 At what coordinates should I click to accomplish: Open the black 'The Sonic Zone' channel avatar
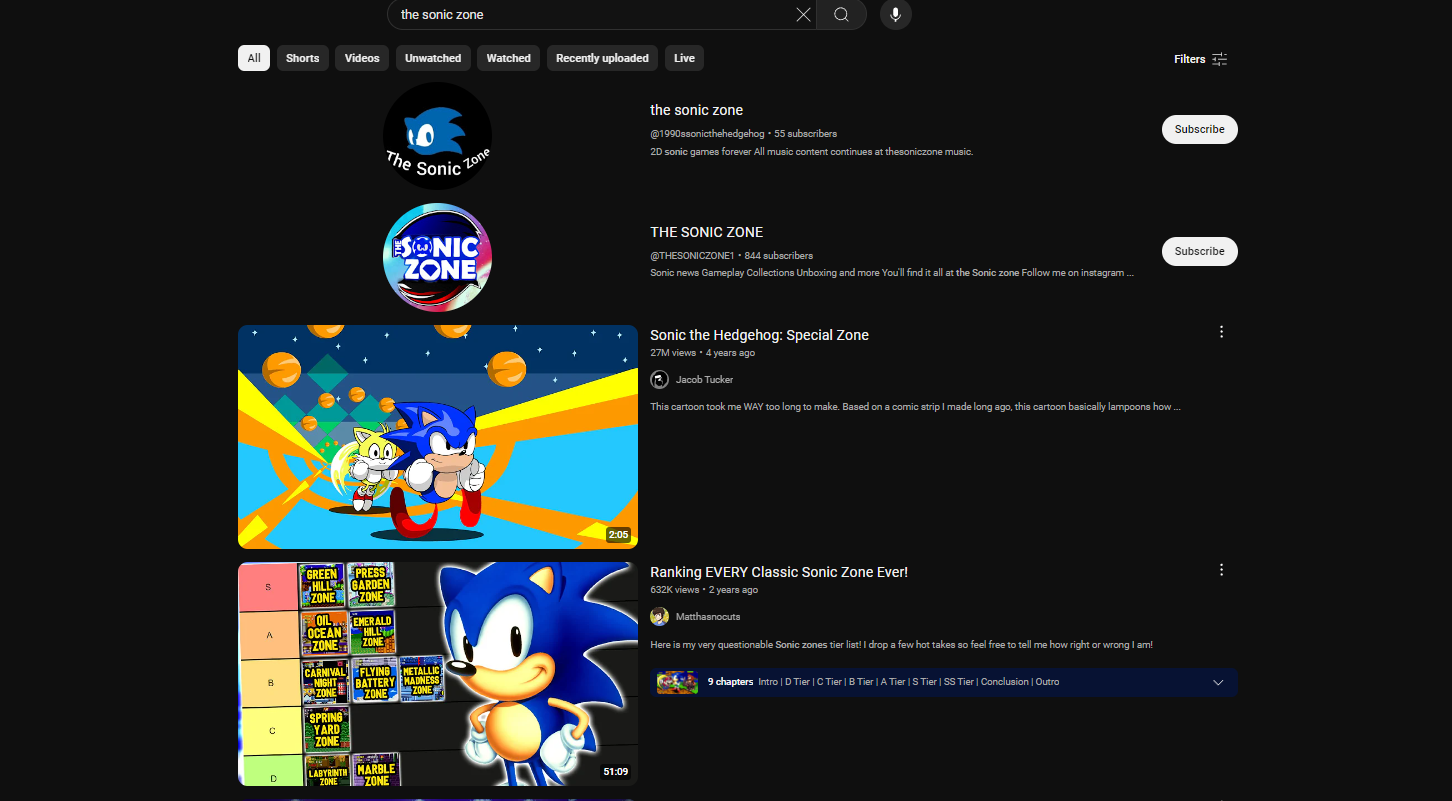tap(438, 136)
